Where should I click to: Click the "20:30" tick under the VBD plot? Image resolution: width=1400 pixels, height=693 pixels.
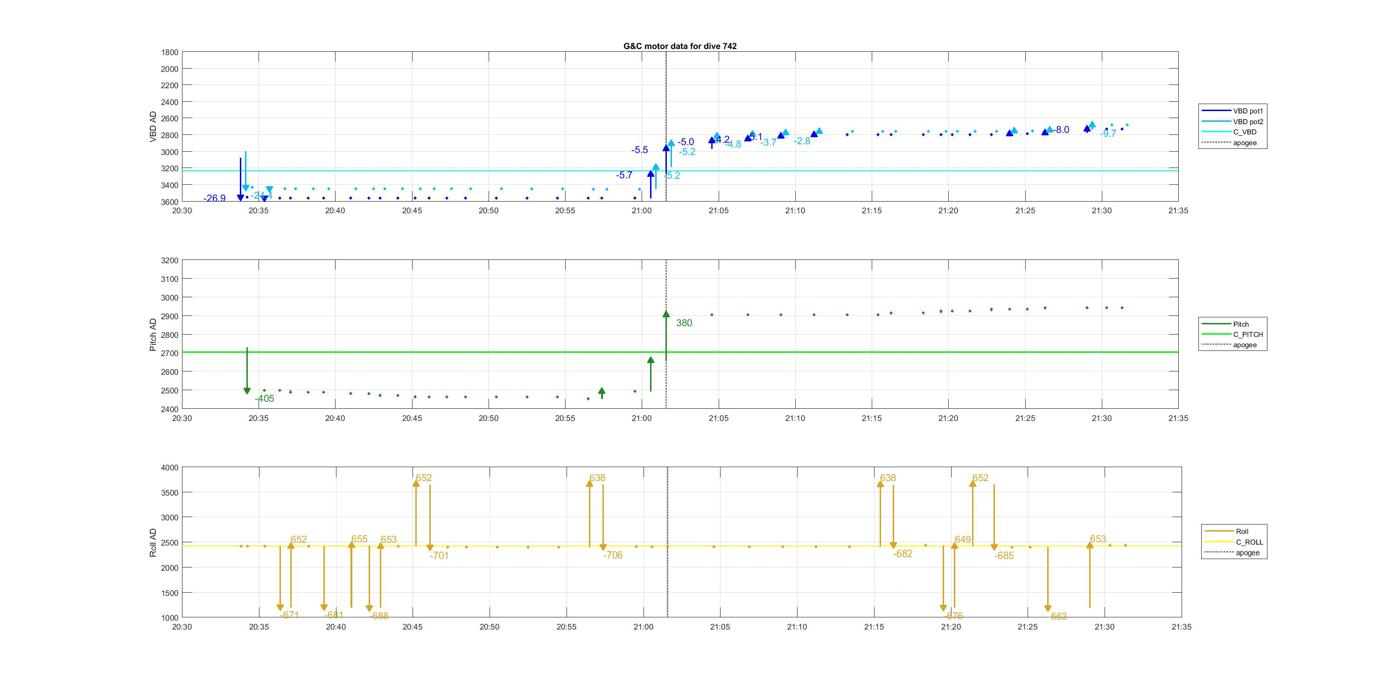[182, 210]
